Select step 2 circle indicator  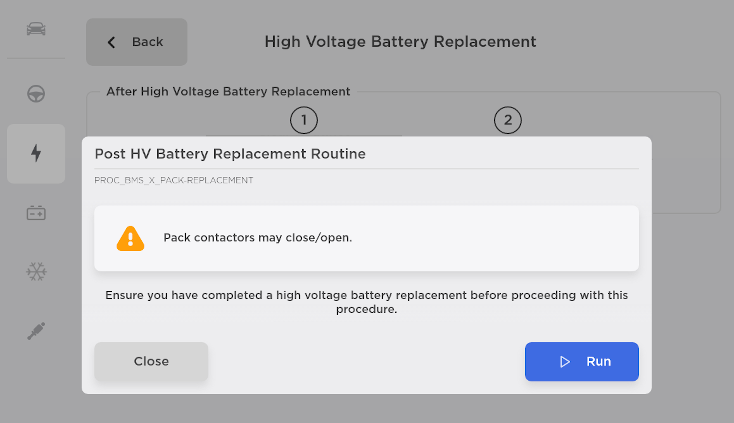click(x=508, y=121)
